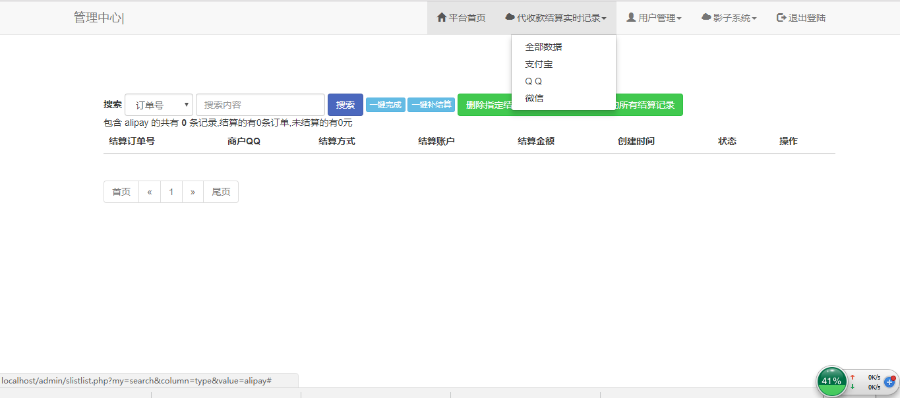Go to 首页 first pagination page
The height and width of the screenshot is (398, 900).
pyautogui.click(x=121, y=192)
